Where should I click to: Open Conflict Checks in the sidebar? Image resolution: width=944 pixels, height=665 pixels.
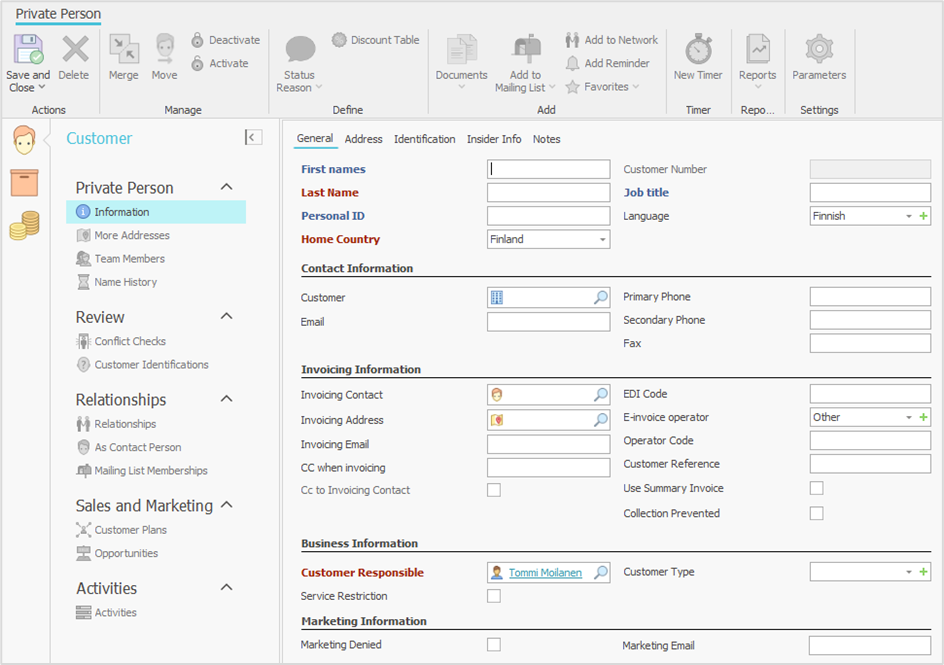point(130,341)
